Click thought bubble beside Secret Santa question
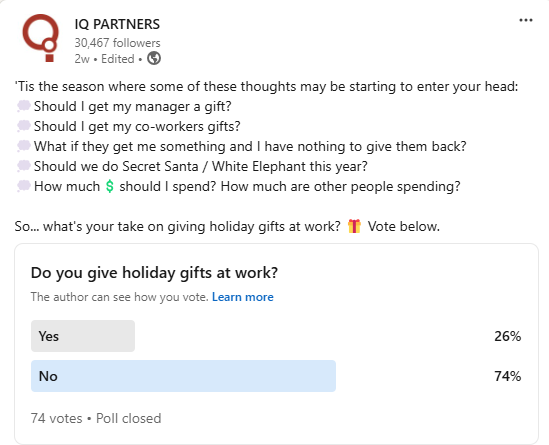Screen dimensions: 549x445 pyautogui.click(x=23, y=166)
